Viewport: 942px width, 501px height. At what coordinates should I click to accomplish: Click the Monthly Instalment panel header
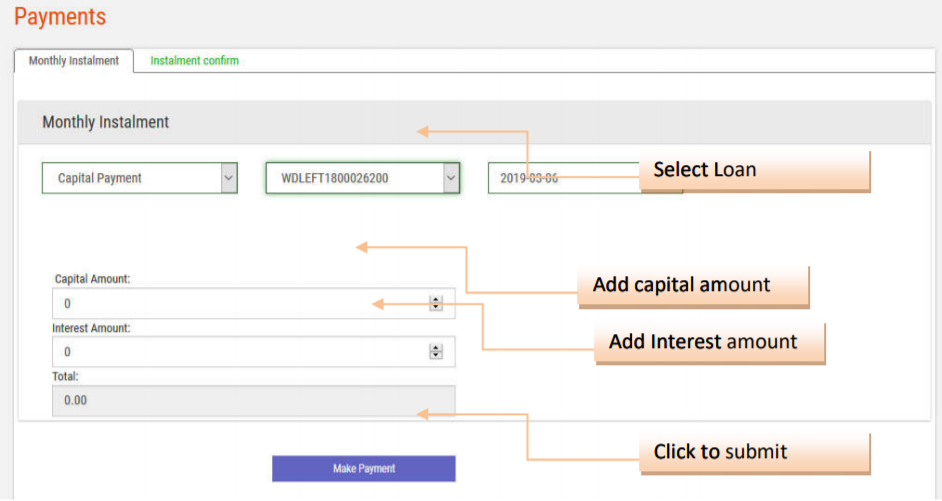105,122
